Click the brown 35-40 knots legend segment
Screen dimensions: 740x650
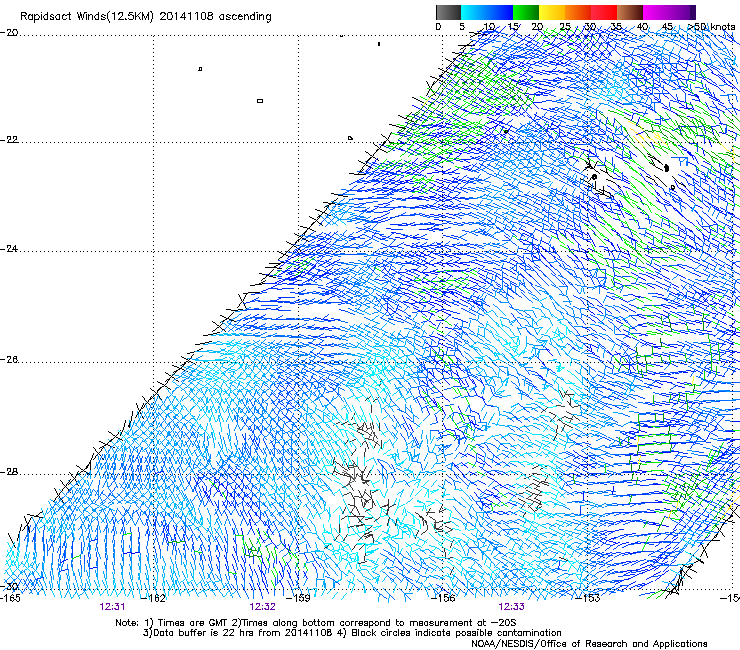pos(631,12)
